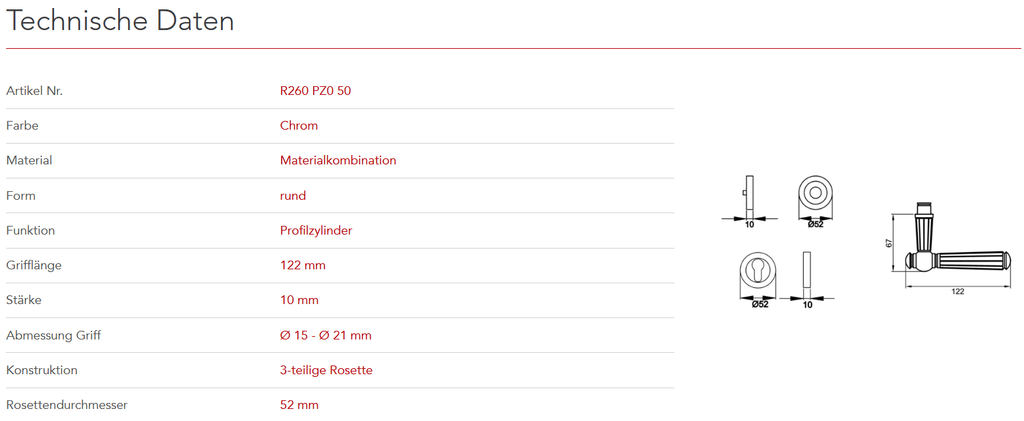Click the Technische Daten heading
Image resolution: width=1024 pixels, height=421 pixels.
(120, 21)
